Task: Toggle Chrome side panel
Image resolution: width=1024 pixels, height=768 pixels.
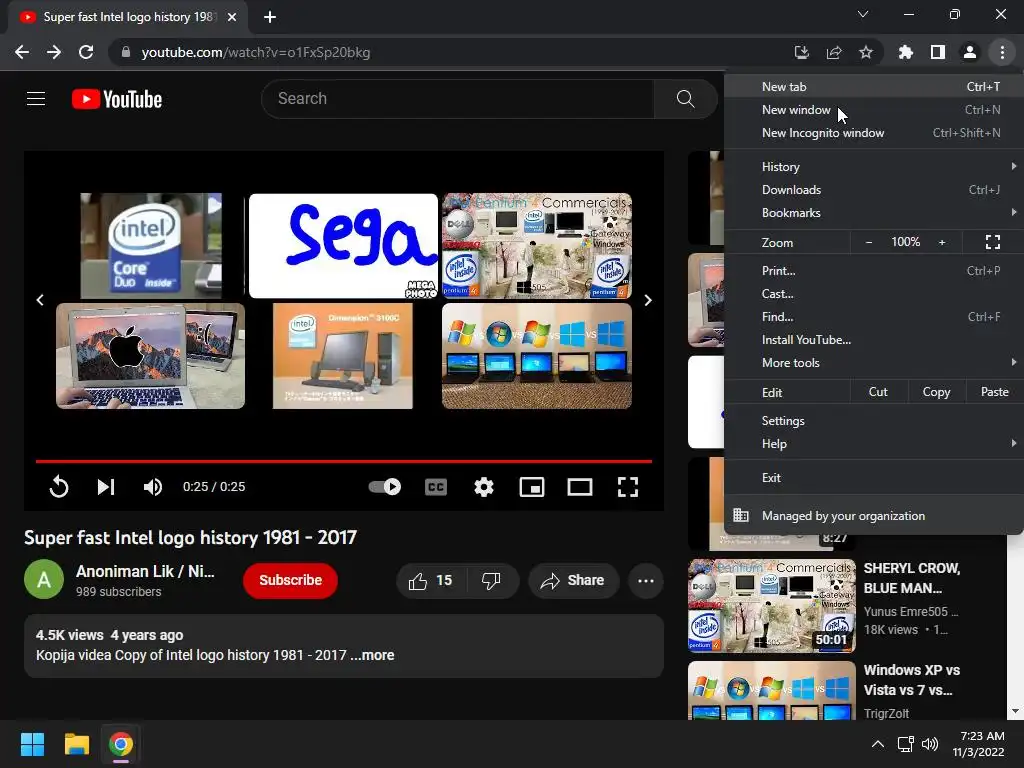Action: 938,52
